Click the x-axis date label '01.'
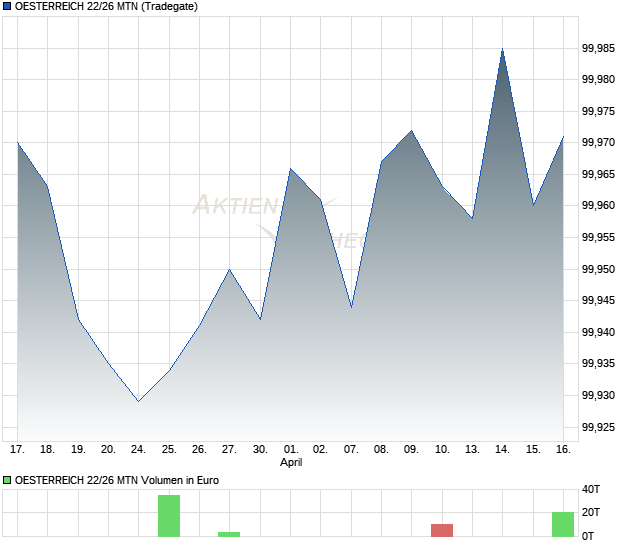Viewport: 620px width, 546px height. click(x=291, y=450)
